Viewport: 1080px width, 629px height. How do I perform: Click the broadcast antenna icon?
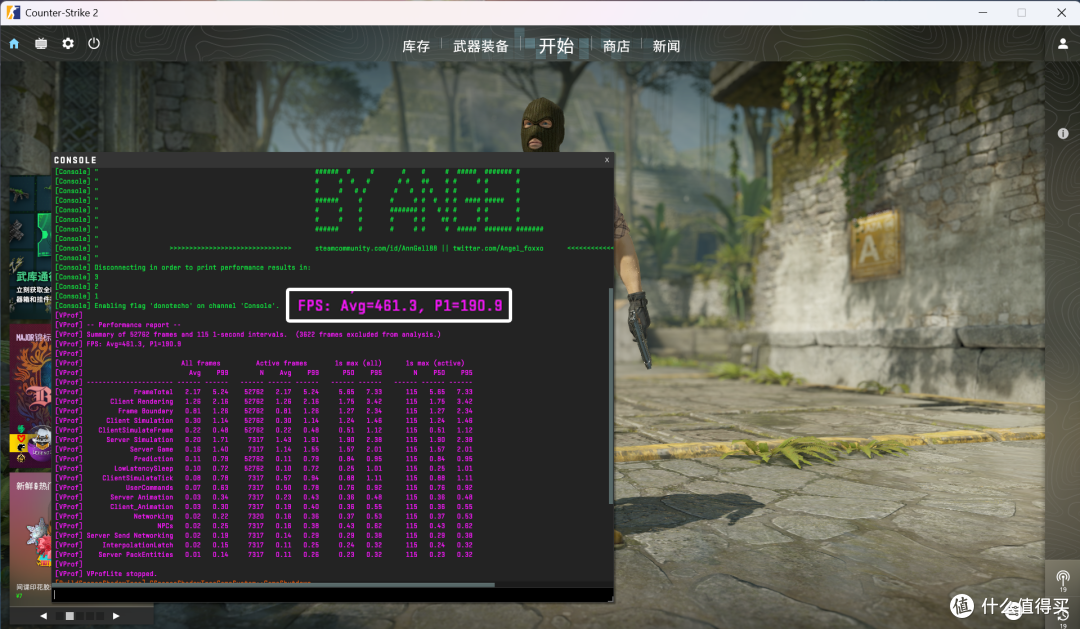[1063, 578]
